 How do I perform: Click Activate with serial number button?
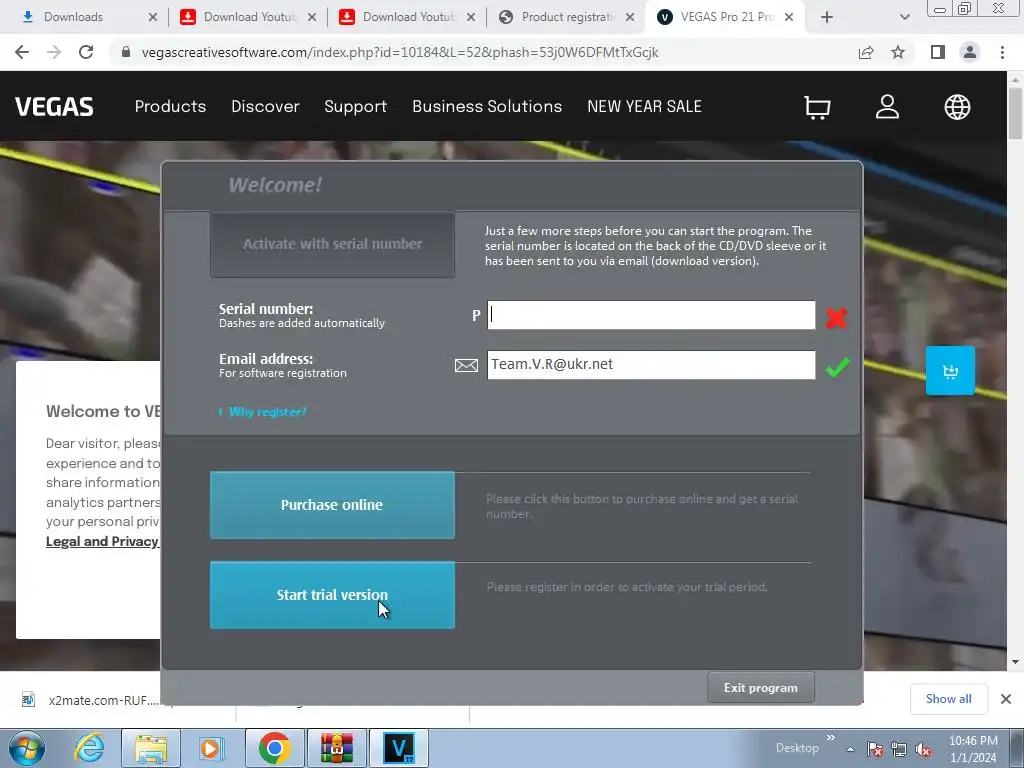(332, 244)
